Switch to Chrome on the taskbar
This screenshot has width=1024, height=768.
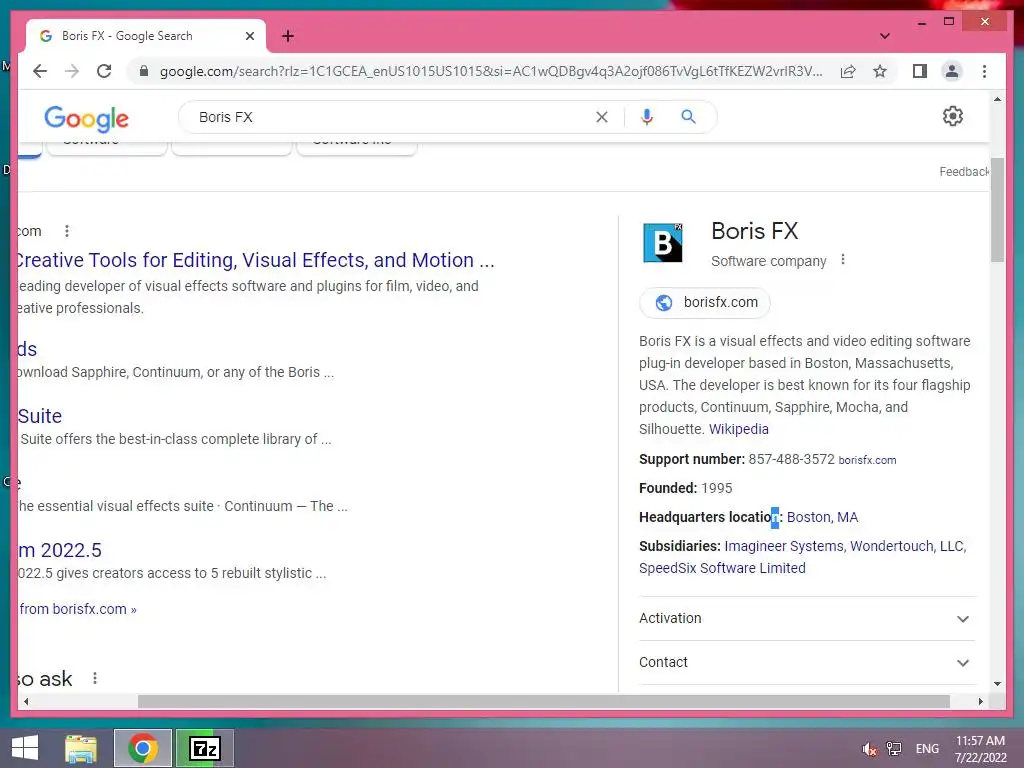click(143, 748)
